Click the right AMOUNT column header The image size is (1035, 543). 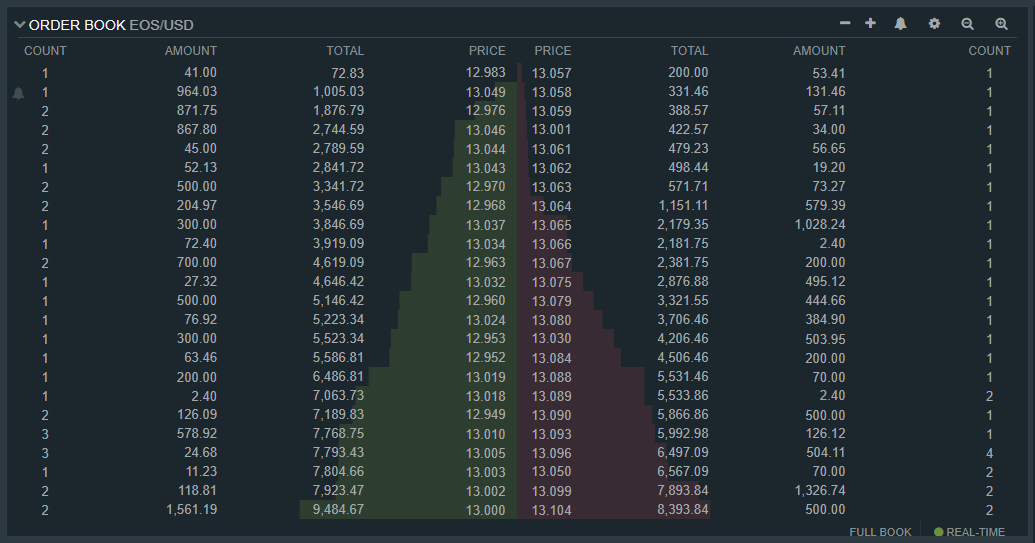(819, 51)
